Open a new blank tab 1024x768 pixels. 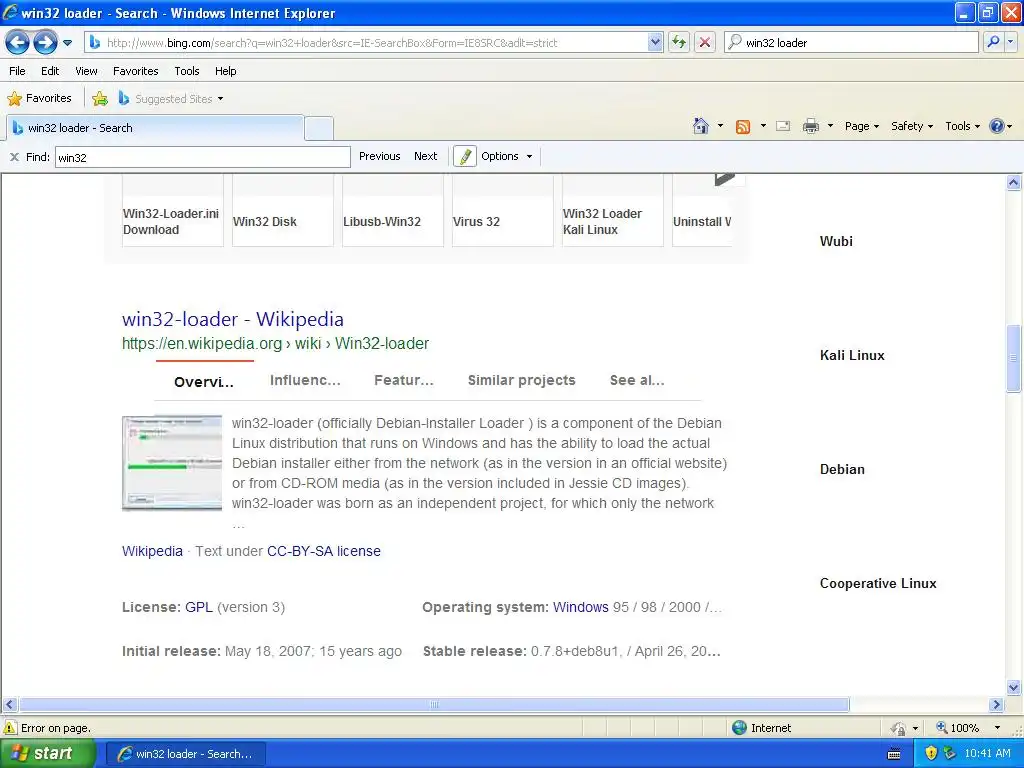coord(319,129)
